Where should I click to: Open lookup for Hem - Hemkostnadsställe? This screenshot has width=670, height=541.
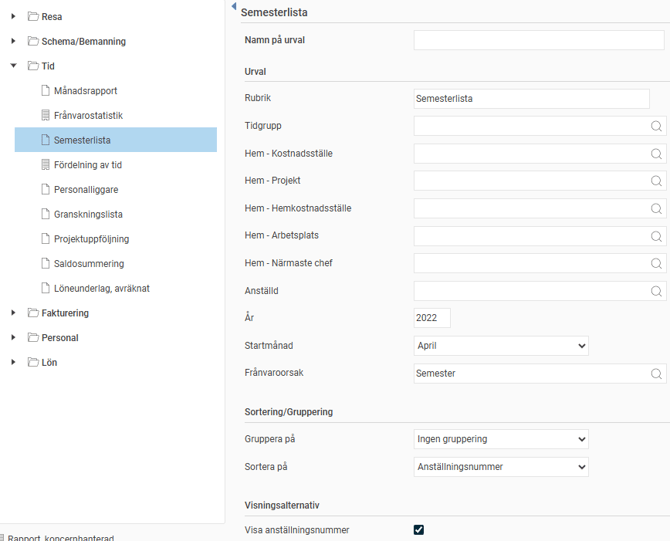pyautogui.click(x=656, y=209)
